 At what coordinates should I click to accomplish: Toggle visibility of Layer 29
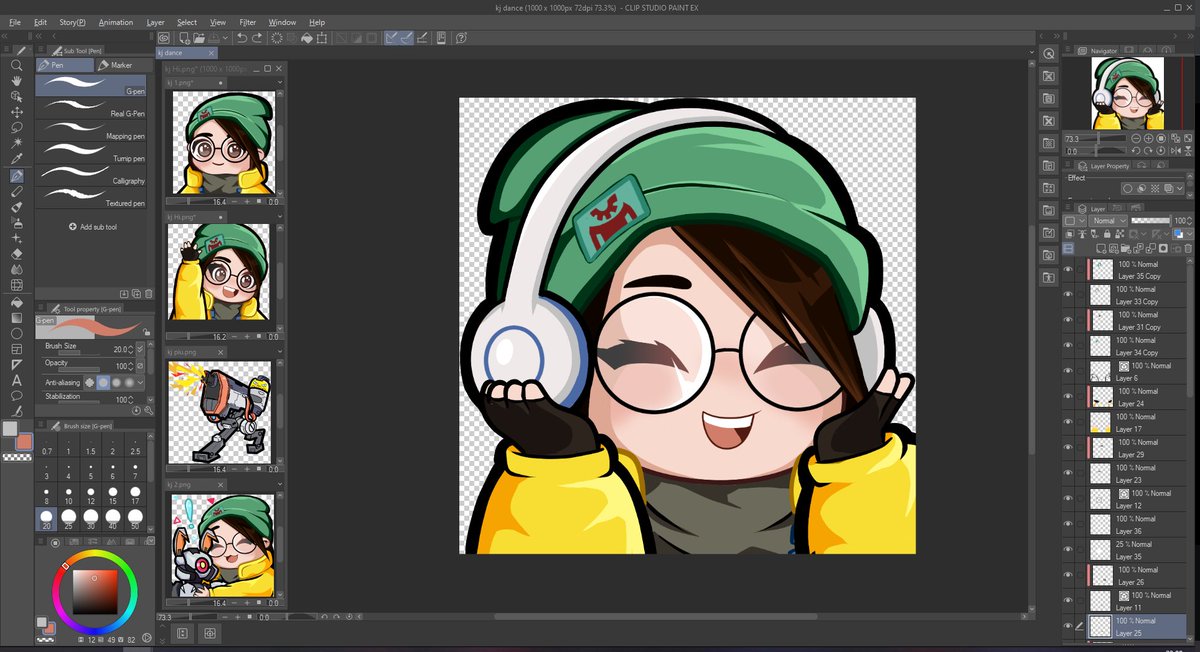(1068, 448)
